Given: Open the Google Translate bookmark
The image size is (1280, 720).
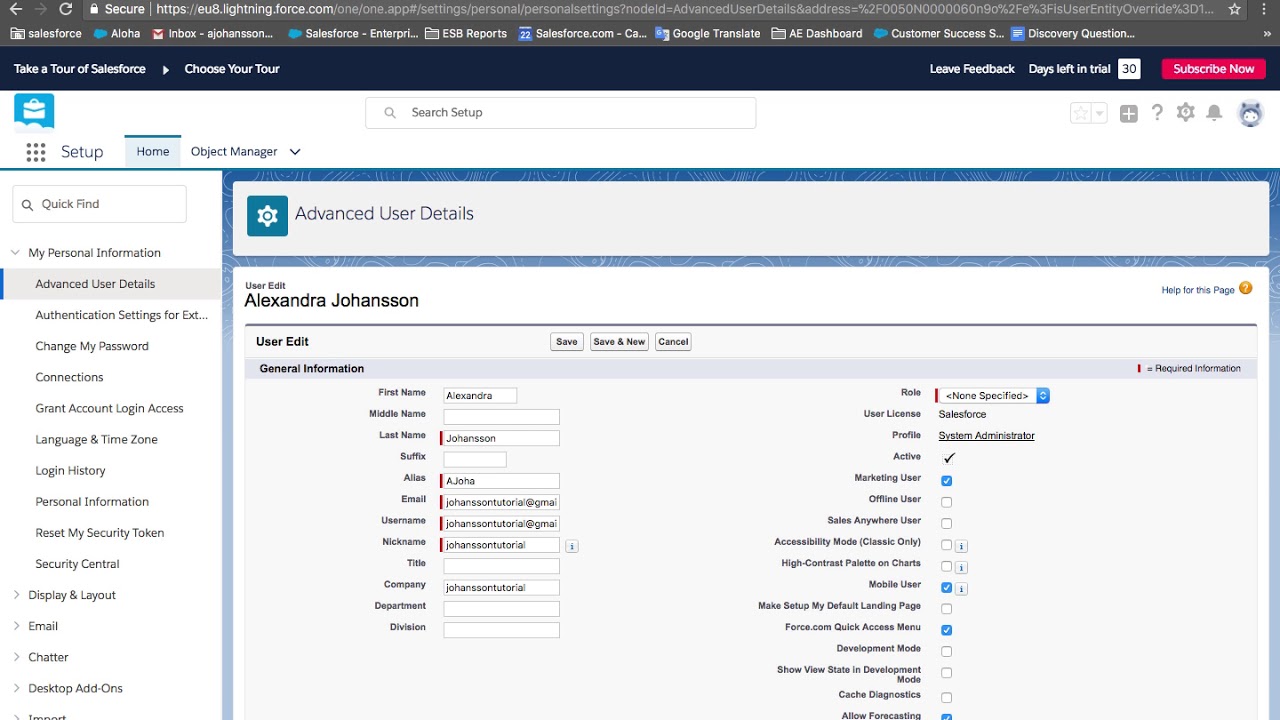Looking at the screenshot, I should coord(708,33).
